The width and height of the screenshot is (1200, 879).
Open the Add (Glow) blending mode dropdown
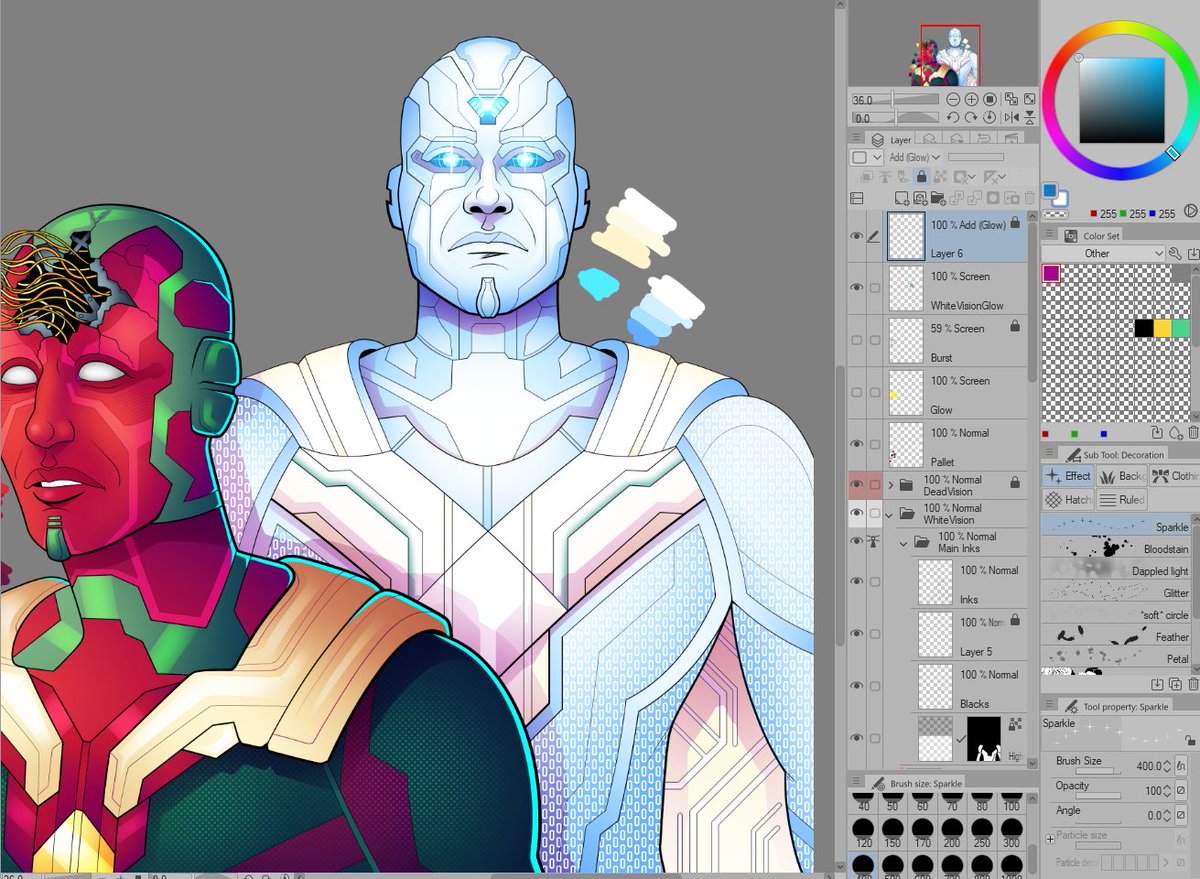[x=915, y=157]
